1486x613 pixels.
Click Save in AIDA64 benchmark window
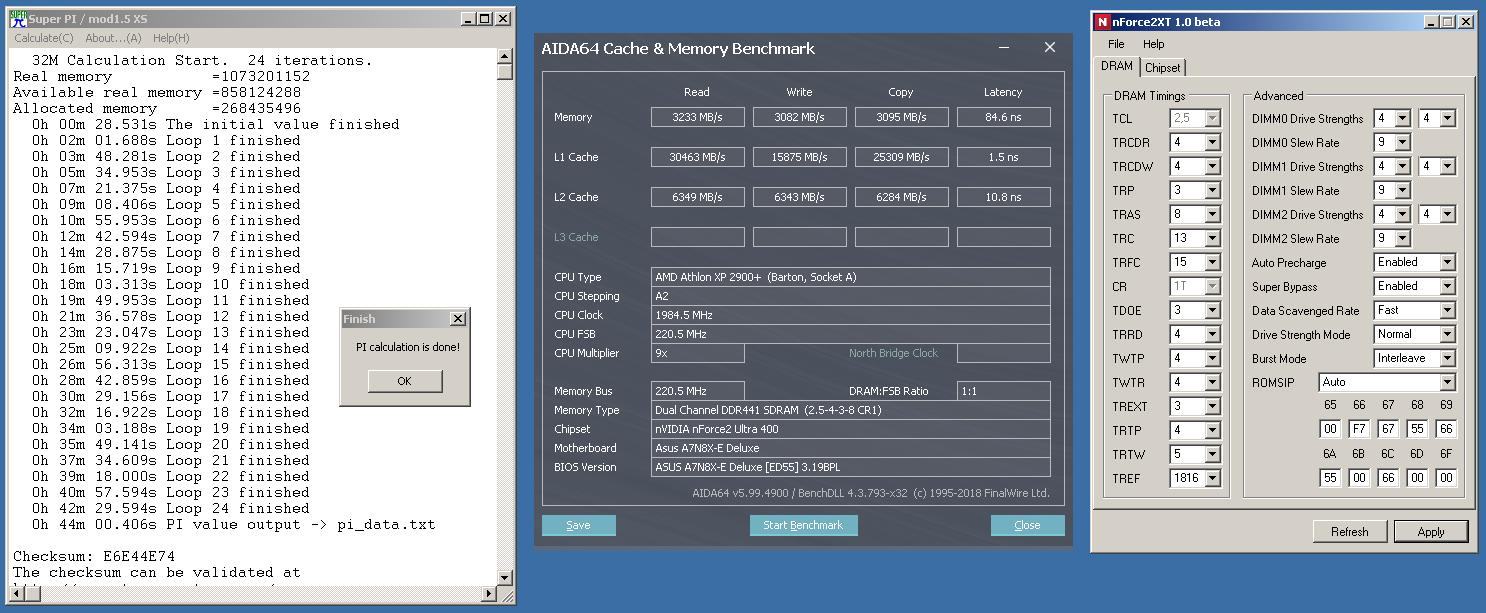click(x=578, y=525)
